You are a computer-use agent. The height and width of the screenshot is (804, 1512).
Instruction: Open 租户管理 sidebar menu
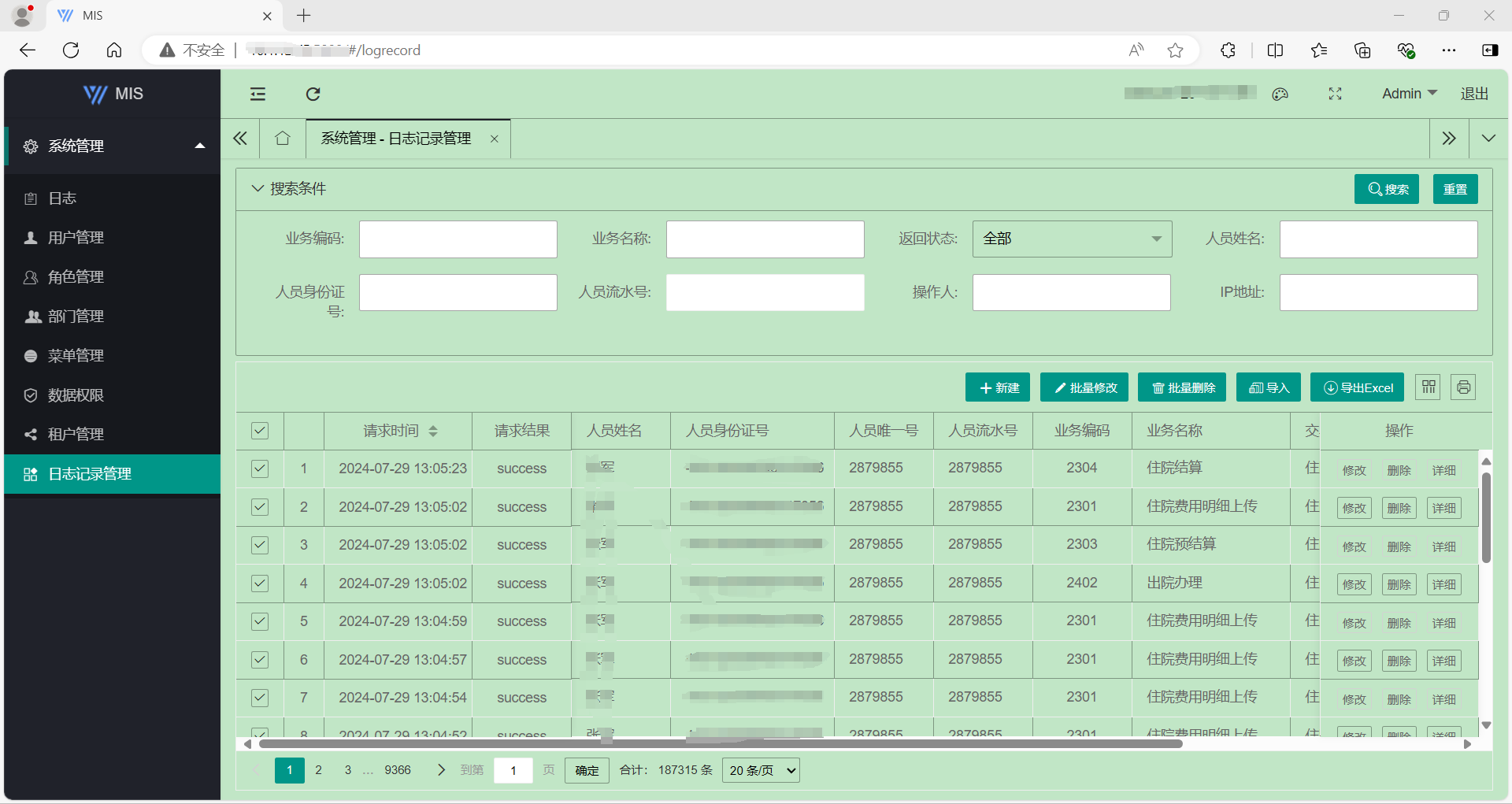113,435
